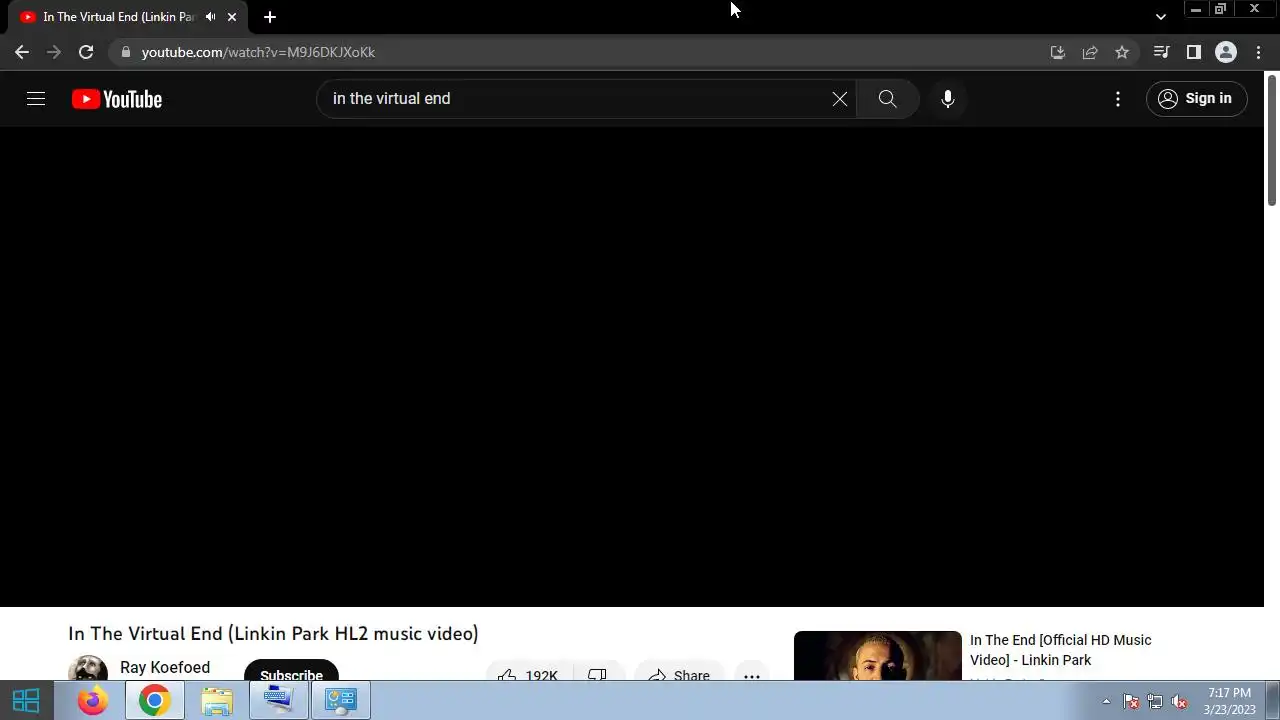Viewport: 1280px width, 720px height.
Task: Open the Chrome profile avatar
Action: [x=1226, y=52]
